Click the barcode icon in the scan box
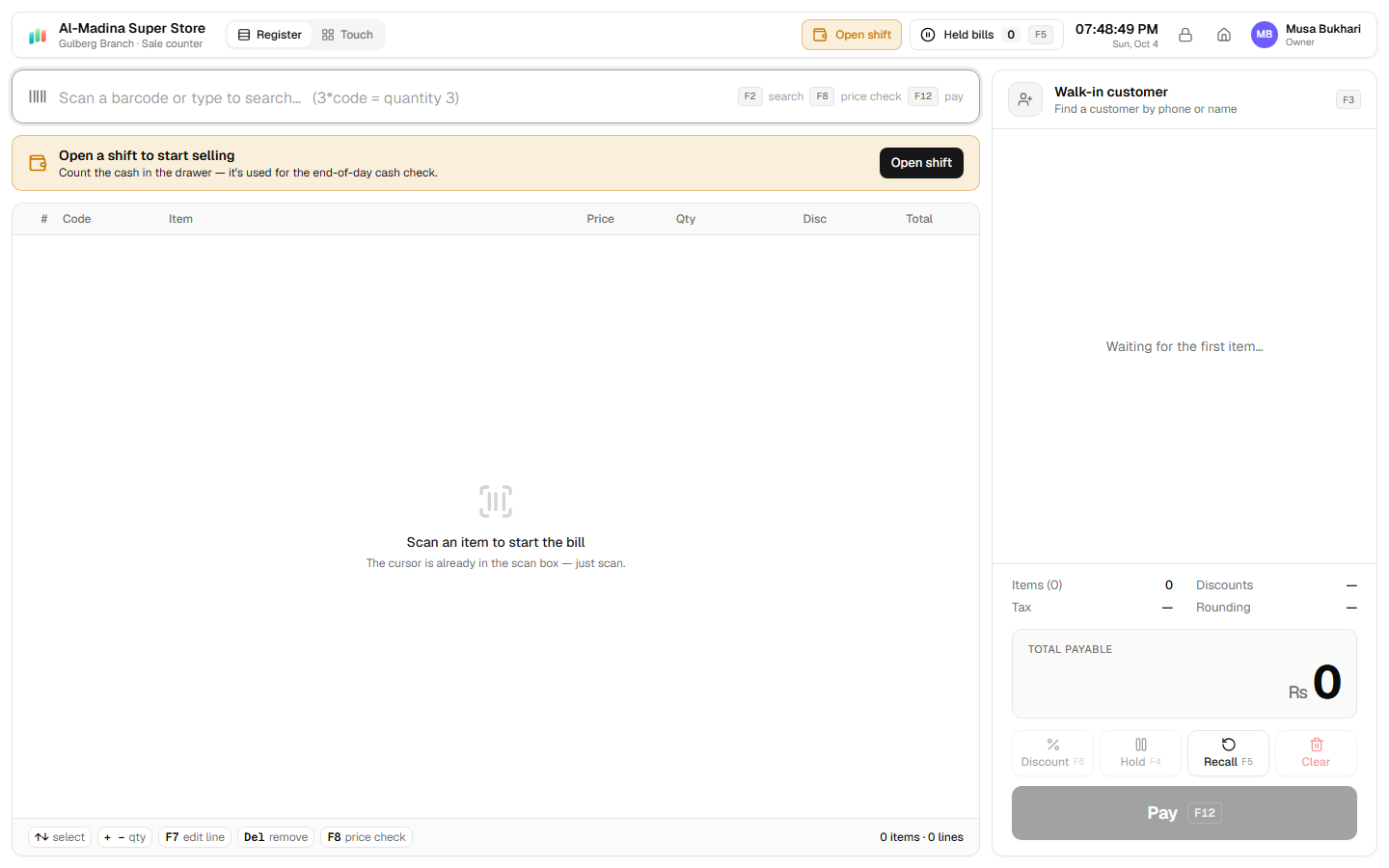This screenshot has width=1389, height=868. coord(38,96)
